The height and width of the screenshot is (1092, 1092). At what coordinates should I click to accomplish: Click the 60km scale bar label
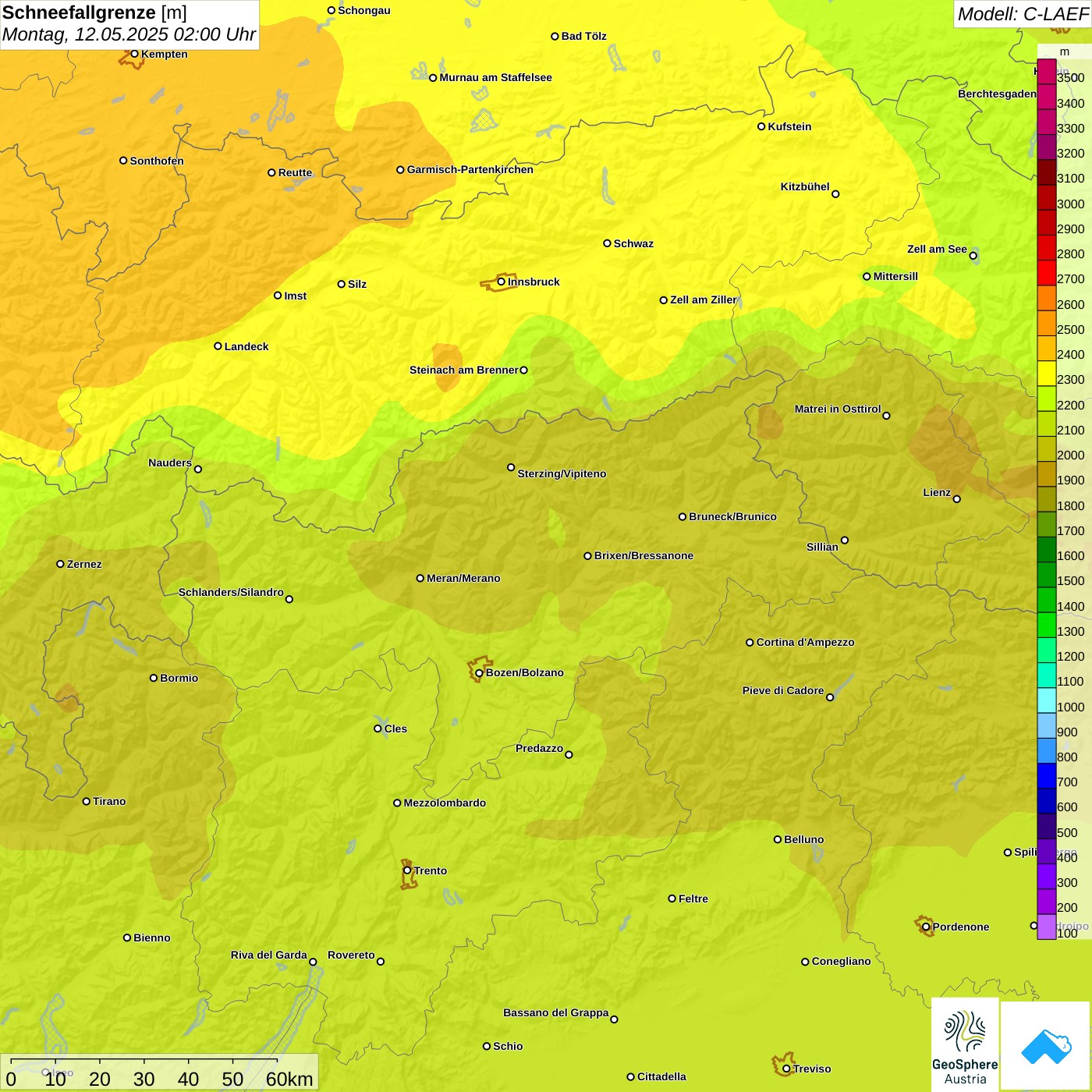[289, 1079]
